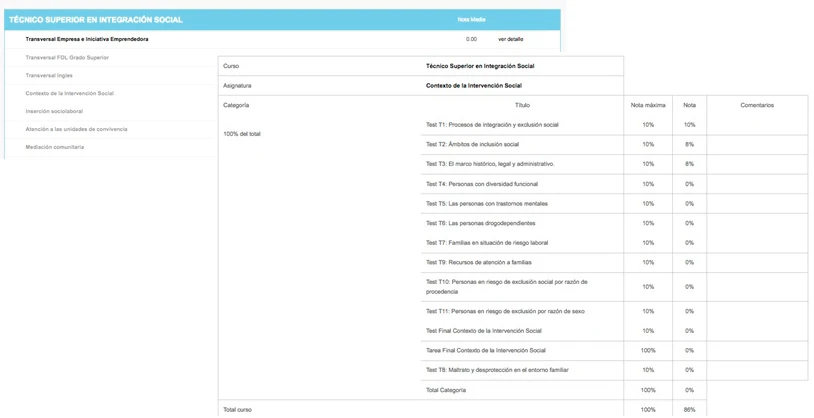Select Test T3: El marco histórico, legal y administrativo
This screenshot has width=814, height=418.
point(489,164)
